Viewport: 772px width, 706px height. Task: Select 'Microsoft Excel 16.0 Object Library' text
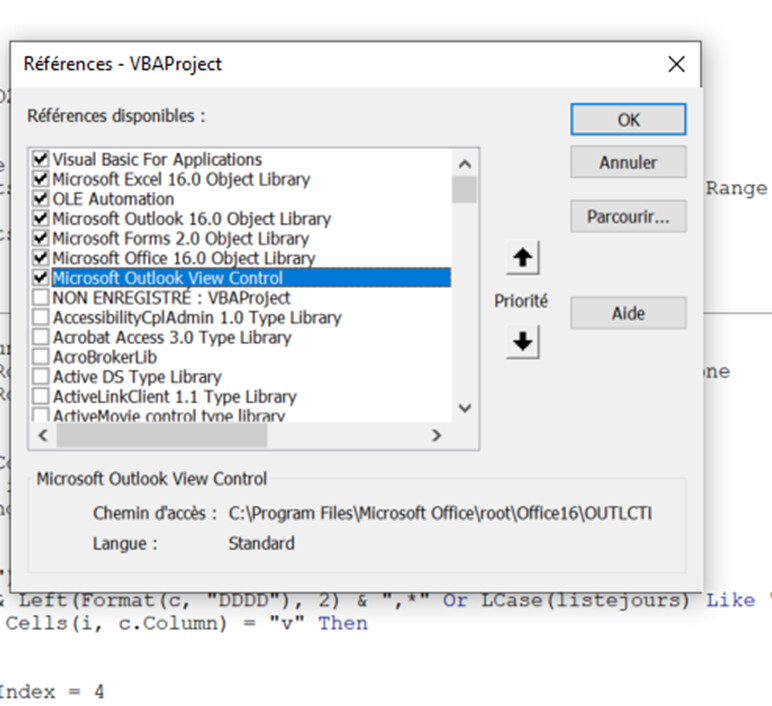[181, 179]
